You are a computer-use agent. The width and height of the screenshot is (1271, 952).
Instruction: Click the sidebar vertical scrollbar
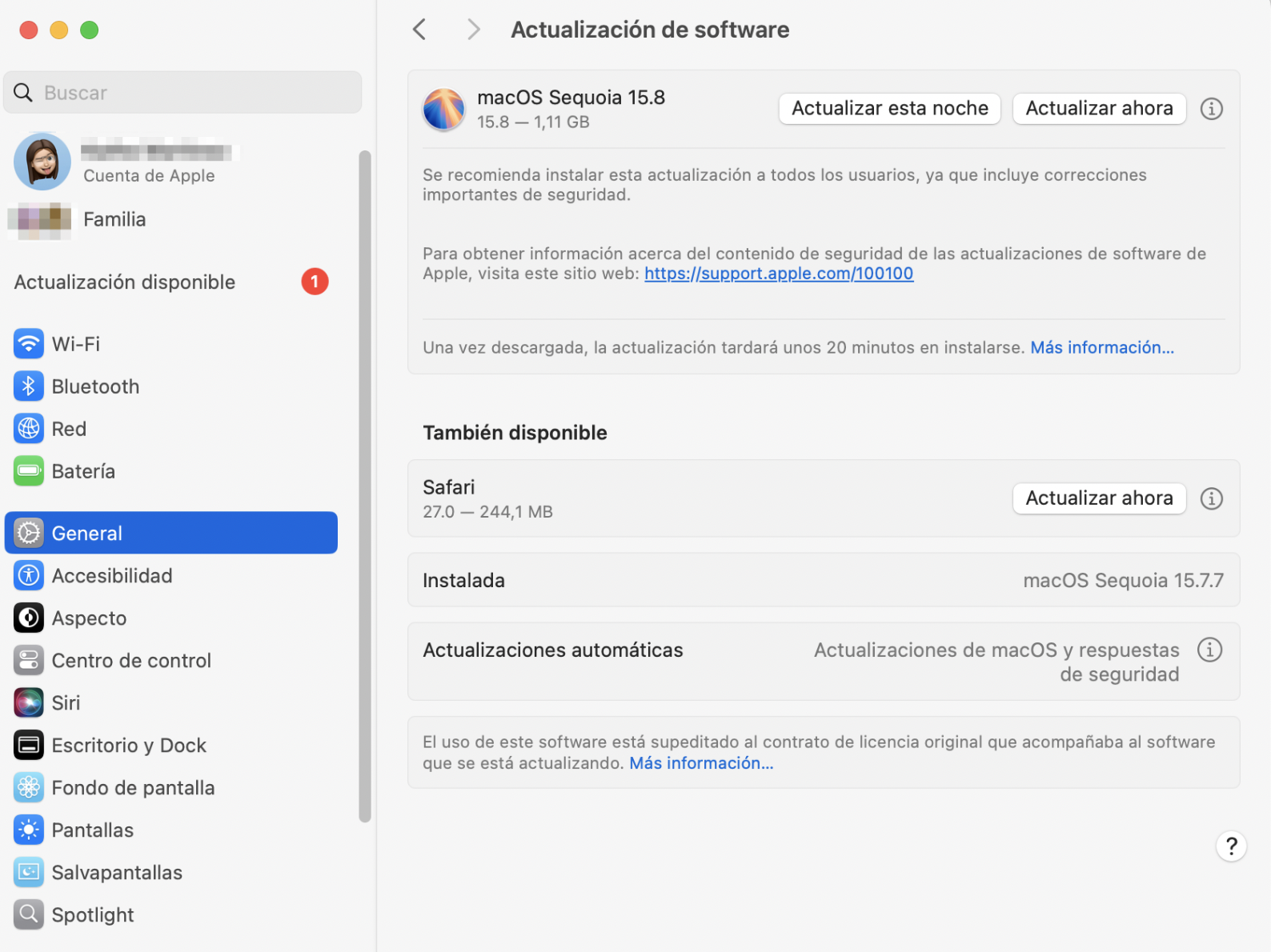365,486
